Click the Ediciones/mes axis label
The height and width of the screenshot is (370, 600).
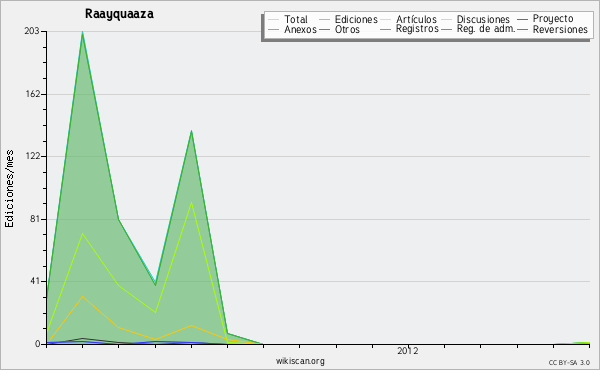9,189
